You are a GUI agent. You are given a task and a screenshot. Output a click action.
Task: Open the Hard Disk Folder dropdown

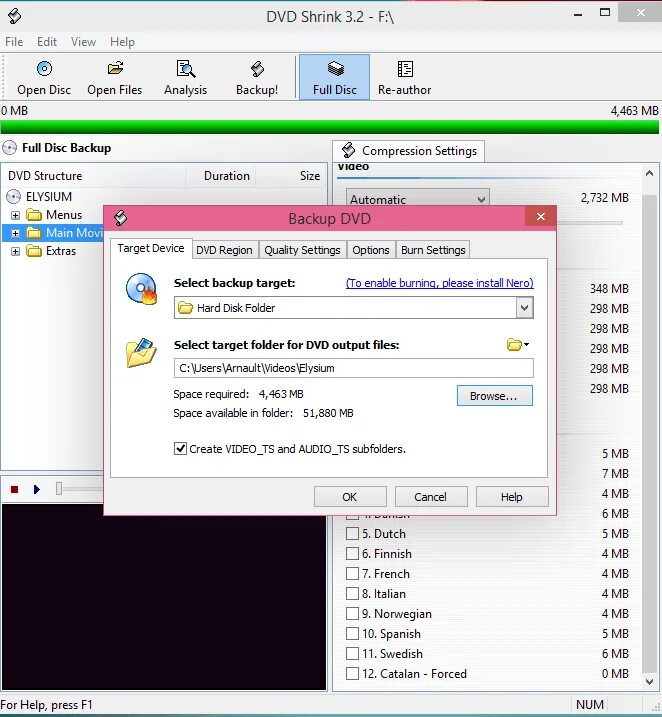524,308
